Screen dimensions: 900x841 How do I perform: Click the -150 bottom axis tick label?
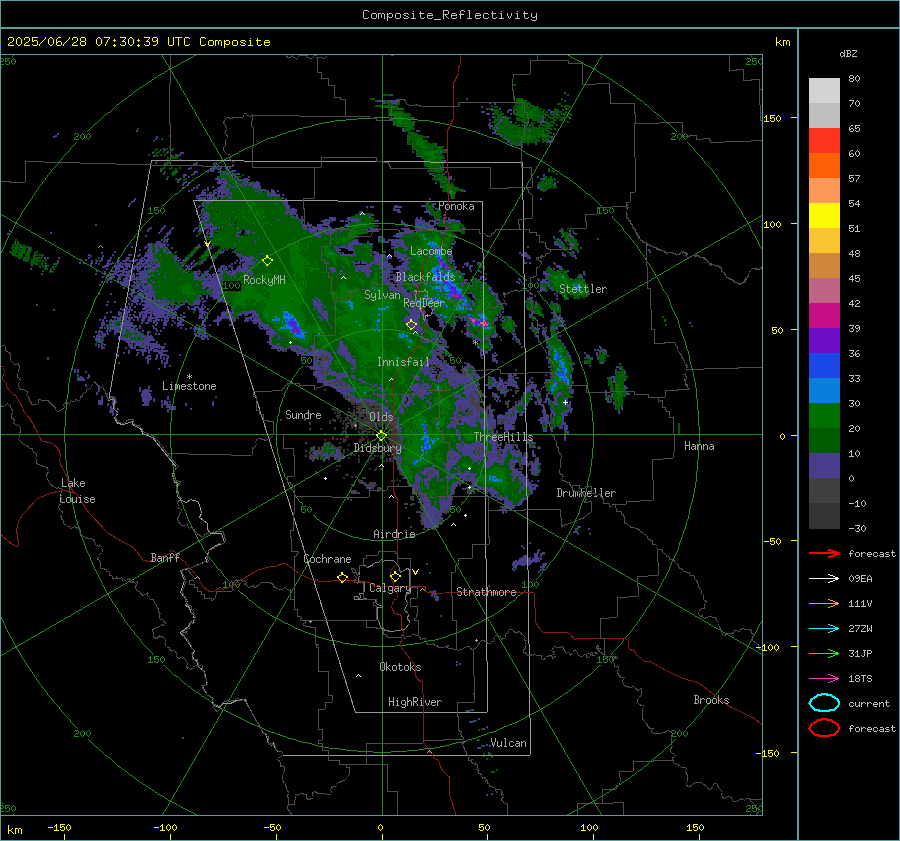coord(59,827)
